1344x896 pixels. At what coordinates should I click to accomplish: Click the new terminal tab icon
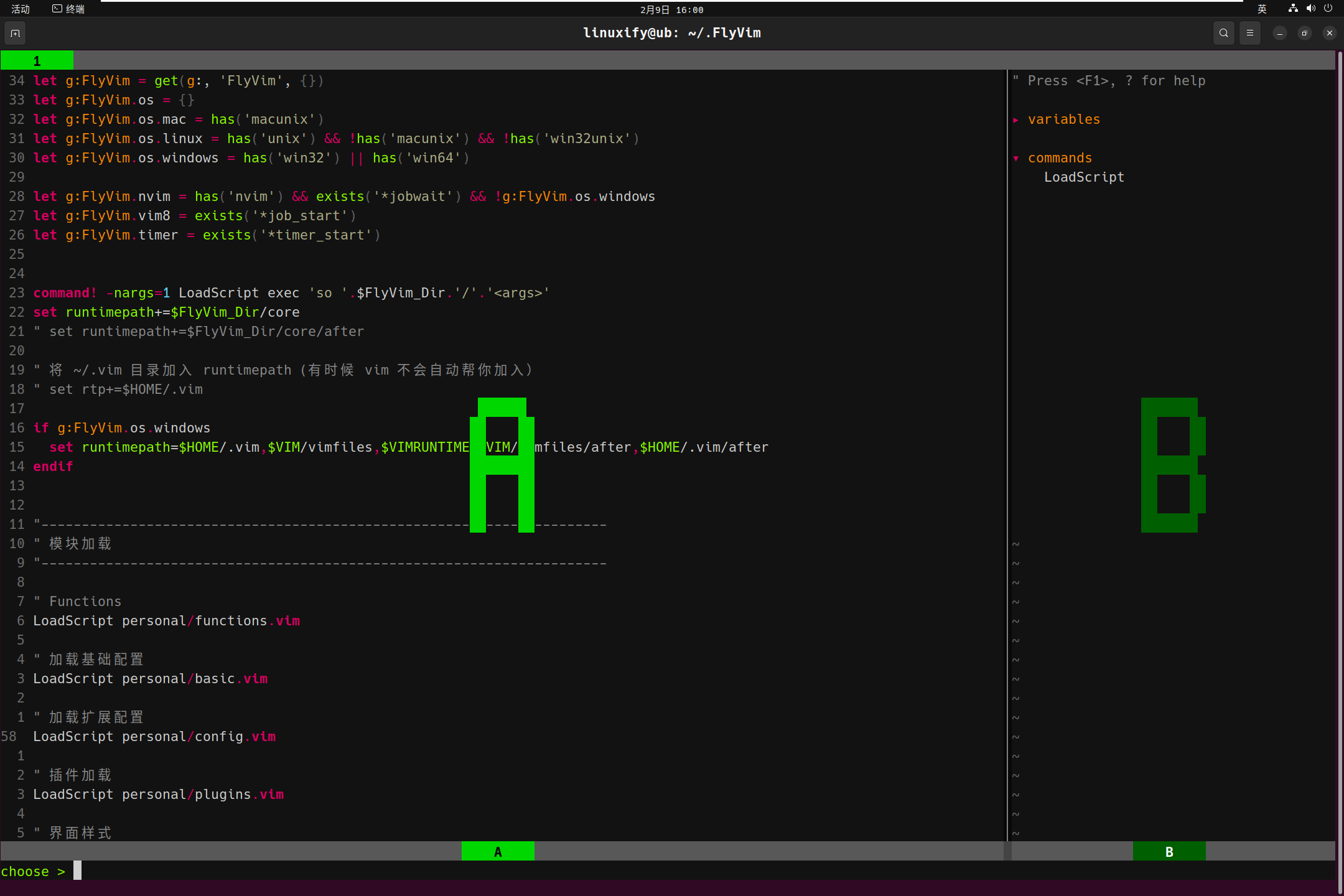16,33
